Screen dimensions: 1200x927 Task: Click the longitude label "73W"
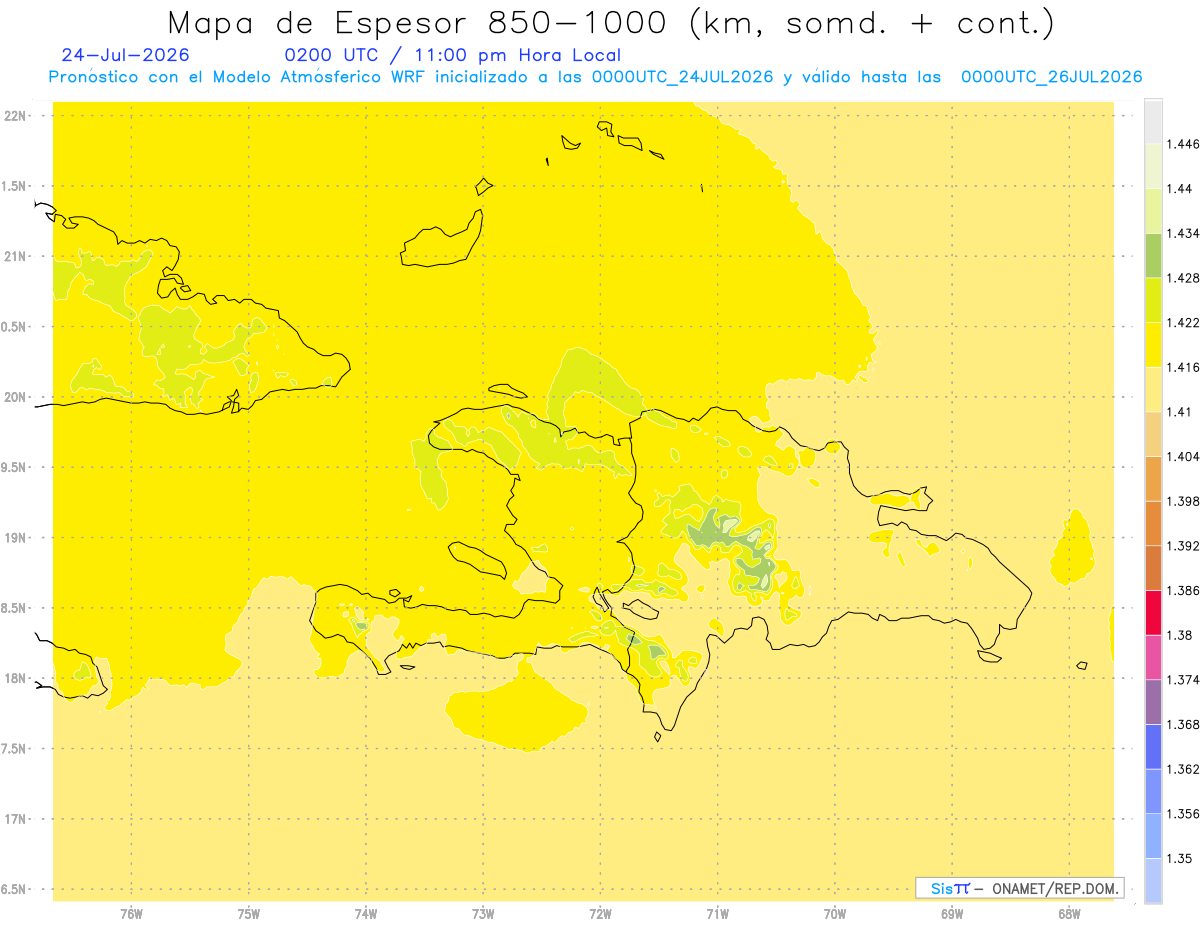(483, 914)
